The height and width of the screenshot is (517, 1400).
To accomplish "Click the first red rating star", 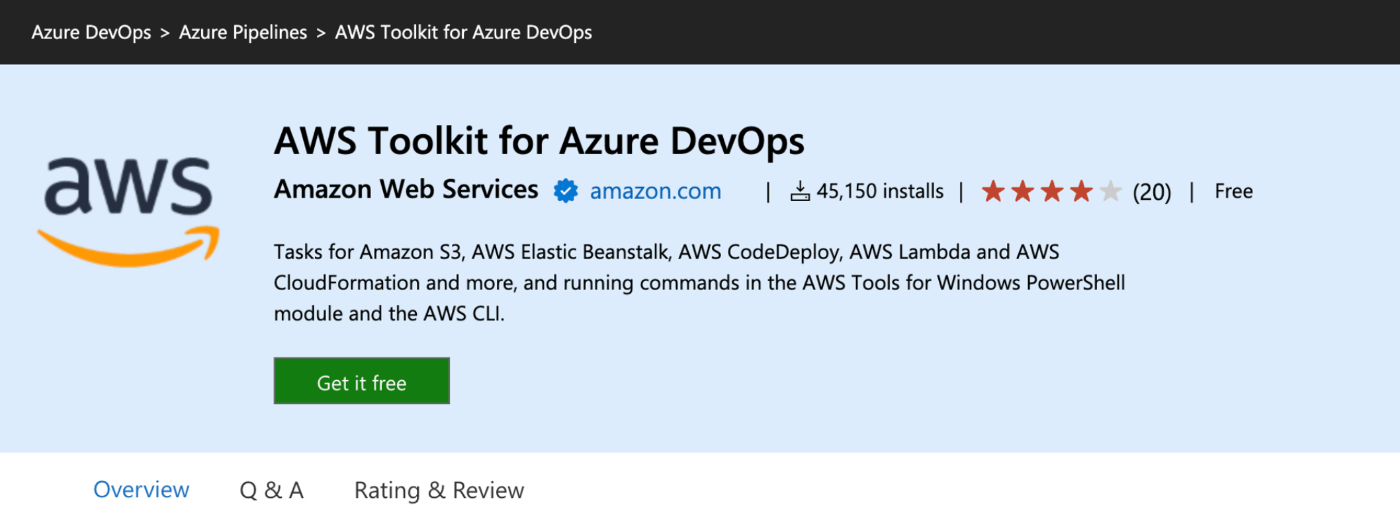I will pos(993,191).
